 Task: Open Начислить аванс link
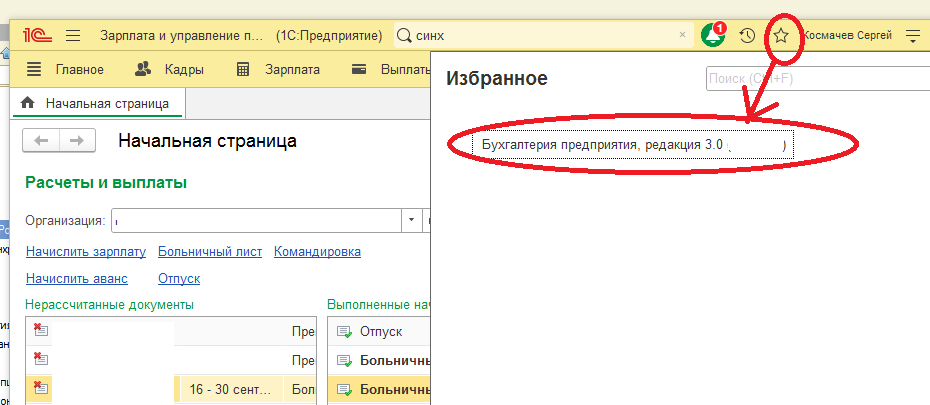pyautogui.click(x=77, y=279)
